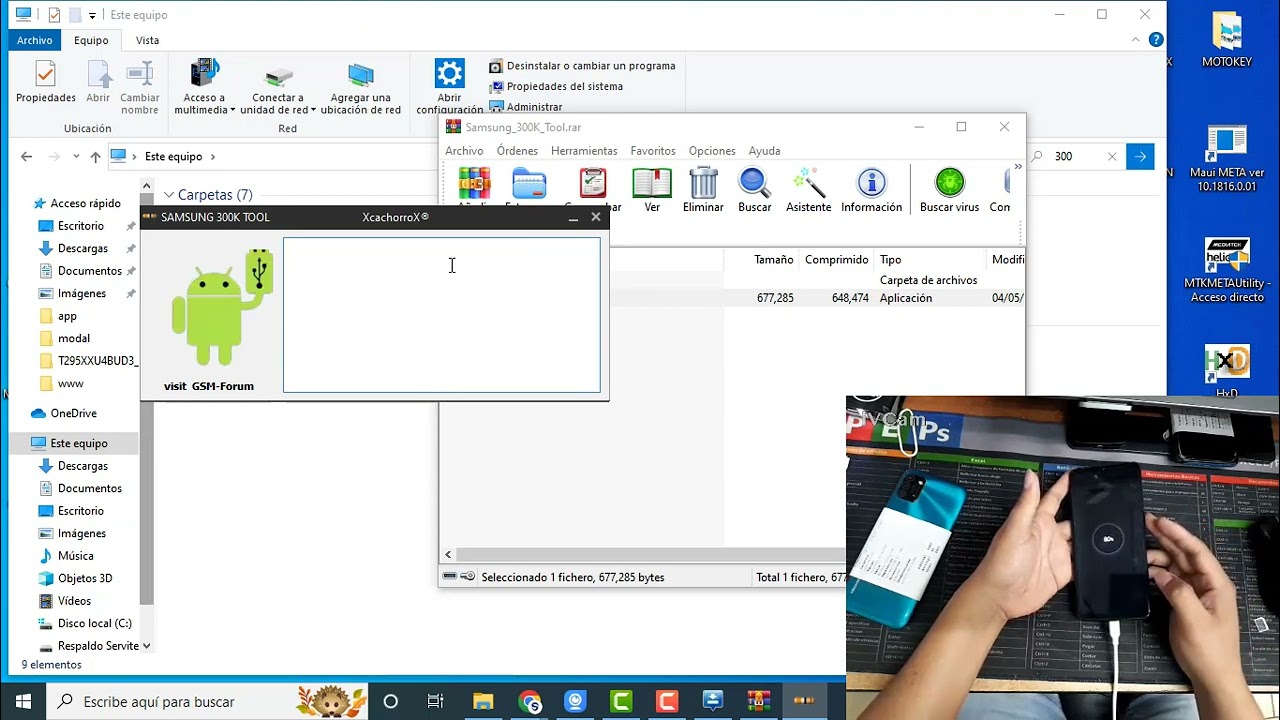Open WinRAR from the taskbar

click(x=759, y=701)
